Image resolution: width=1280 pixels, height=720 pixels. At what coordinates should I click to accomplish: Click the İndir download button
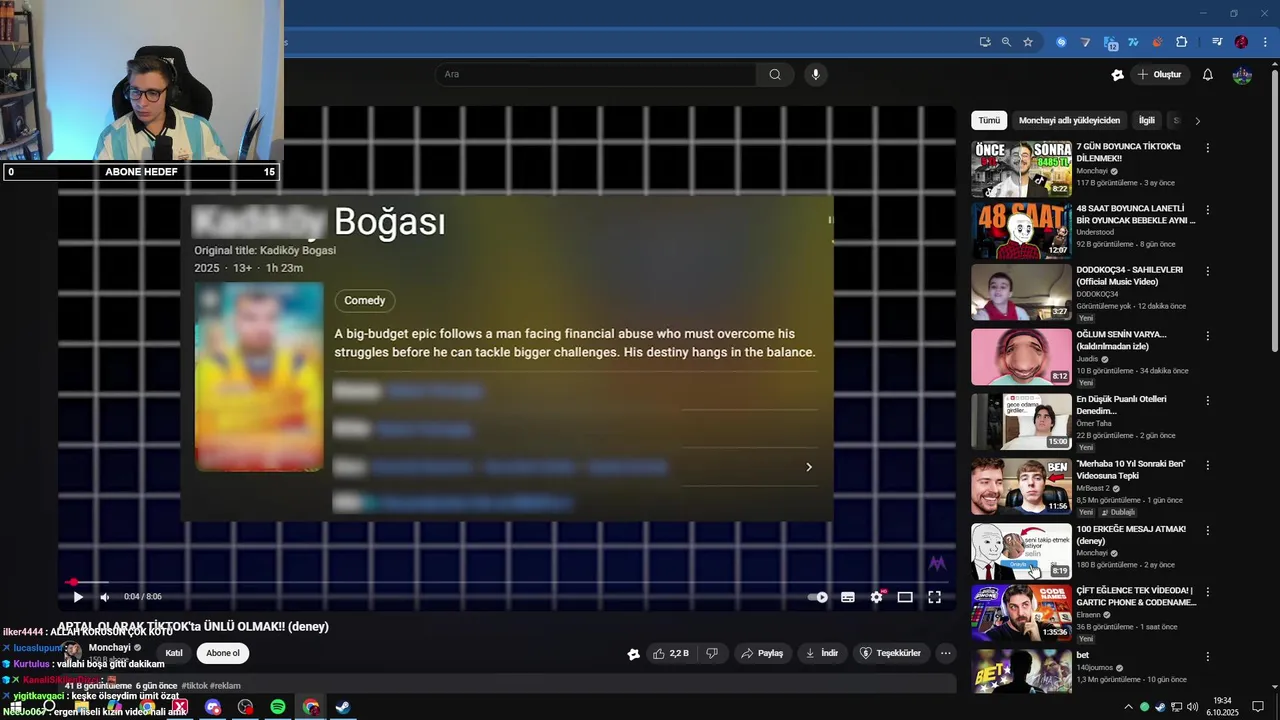822,653
